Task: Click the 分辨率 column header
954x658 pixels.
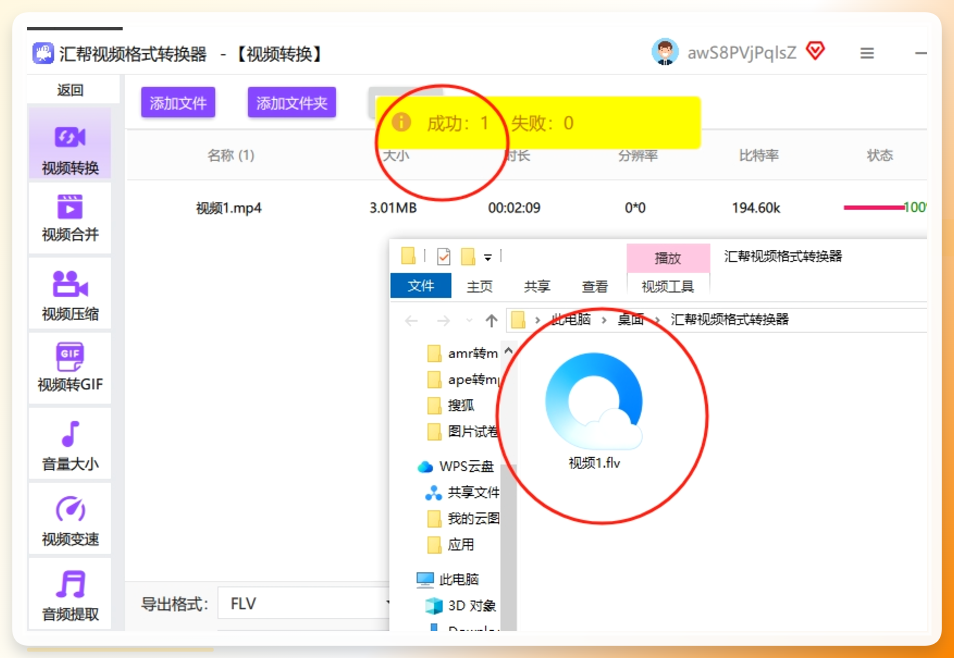Action: tap(638, 156)
